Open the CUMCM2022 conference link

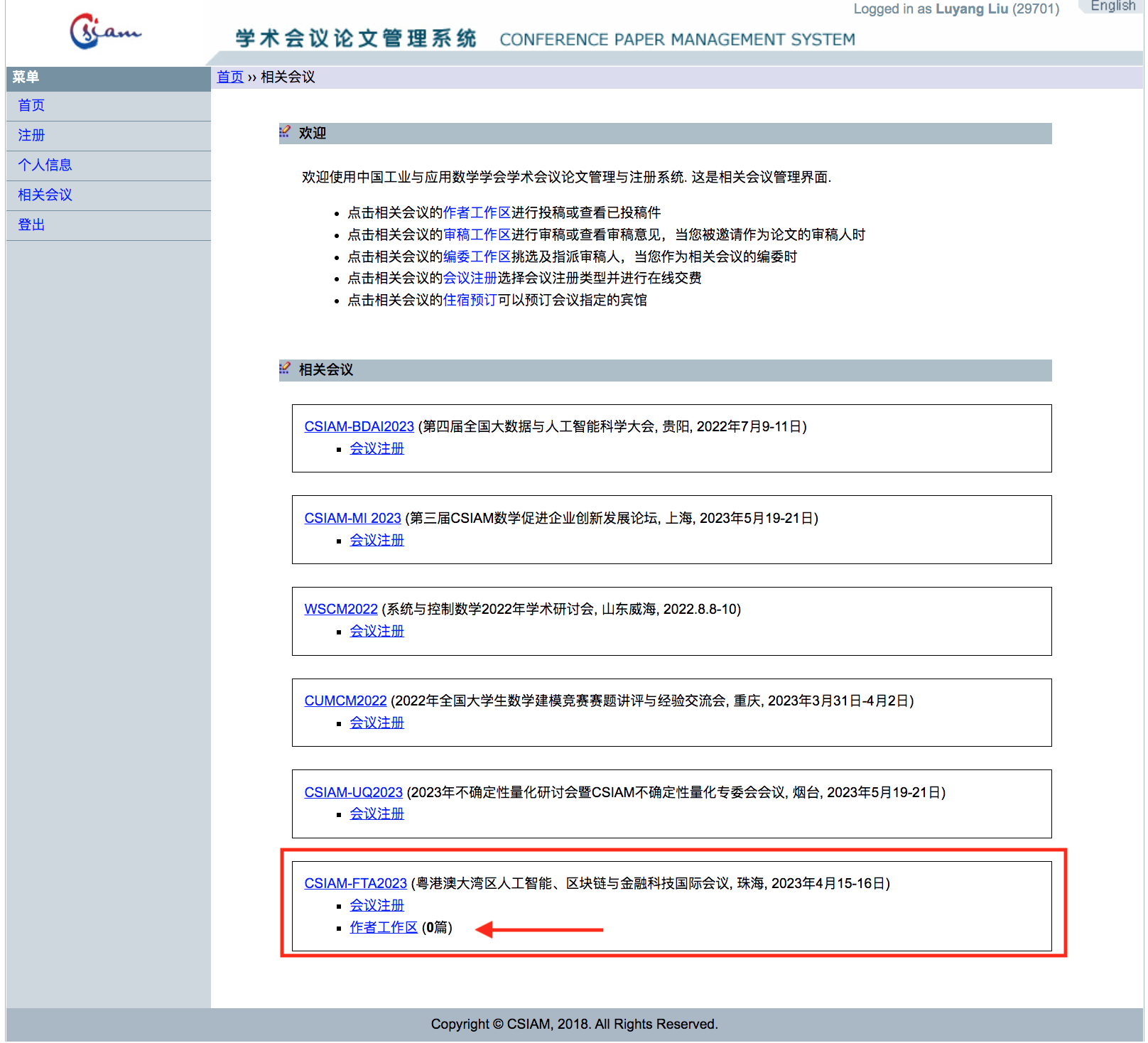click(345, 701)
